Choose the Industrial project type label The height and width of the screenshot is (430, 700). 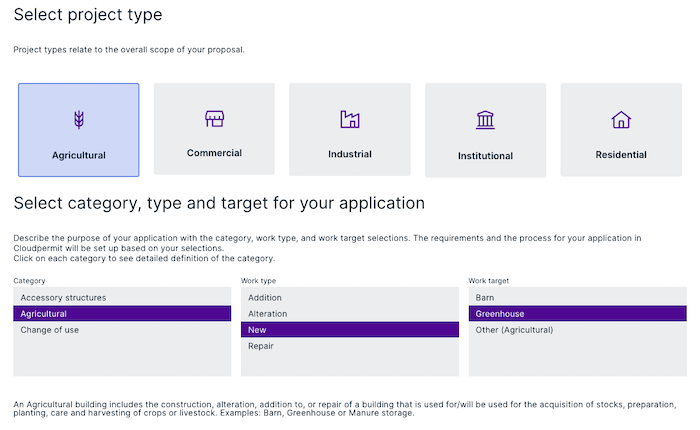point(350,154)
